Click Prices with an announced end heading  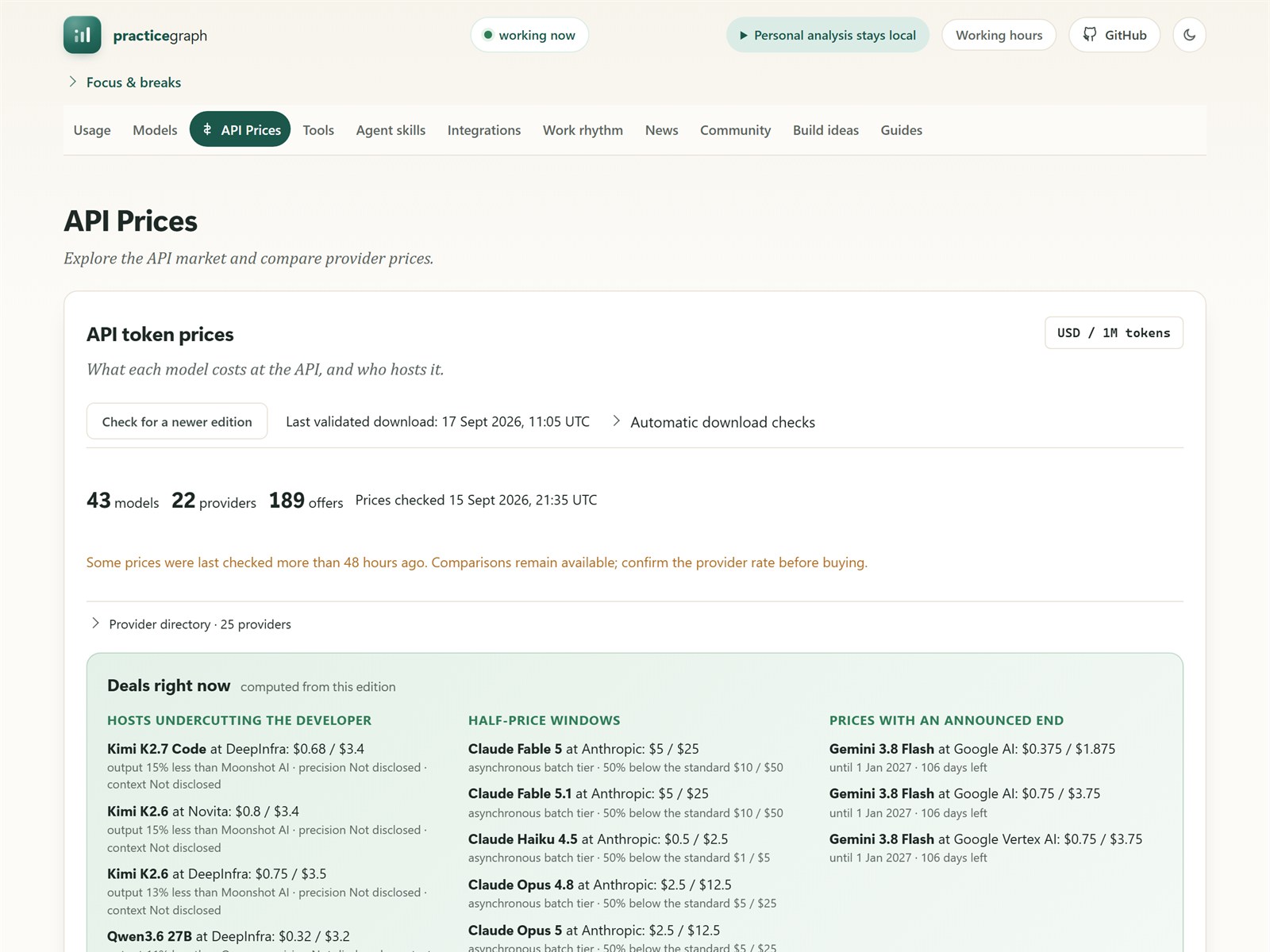coord(946,720)
